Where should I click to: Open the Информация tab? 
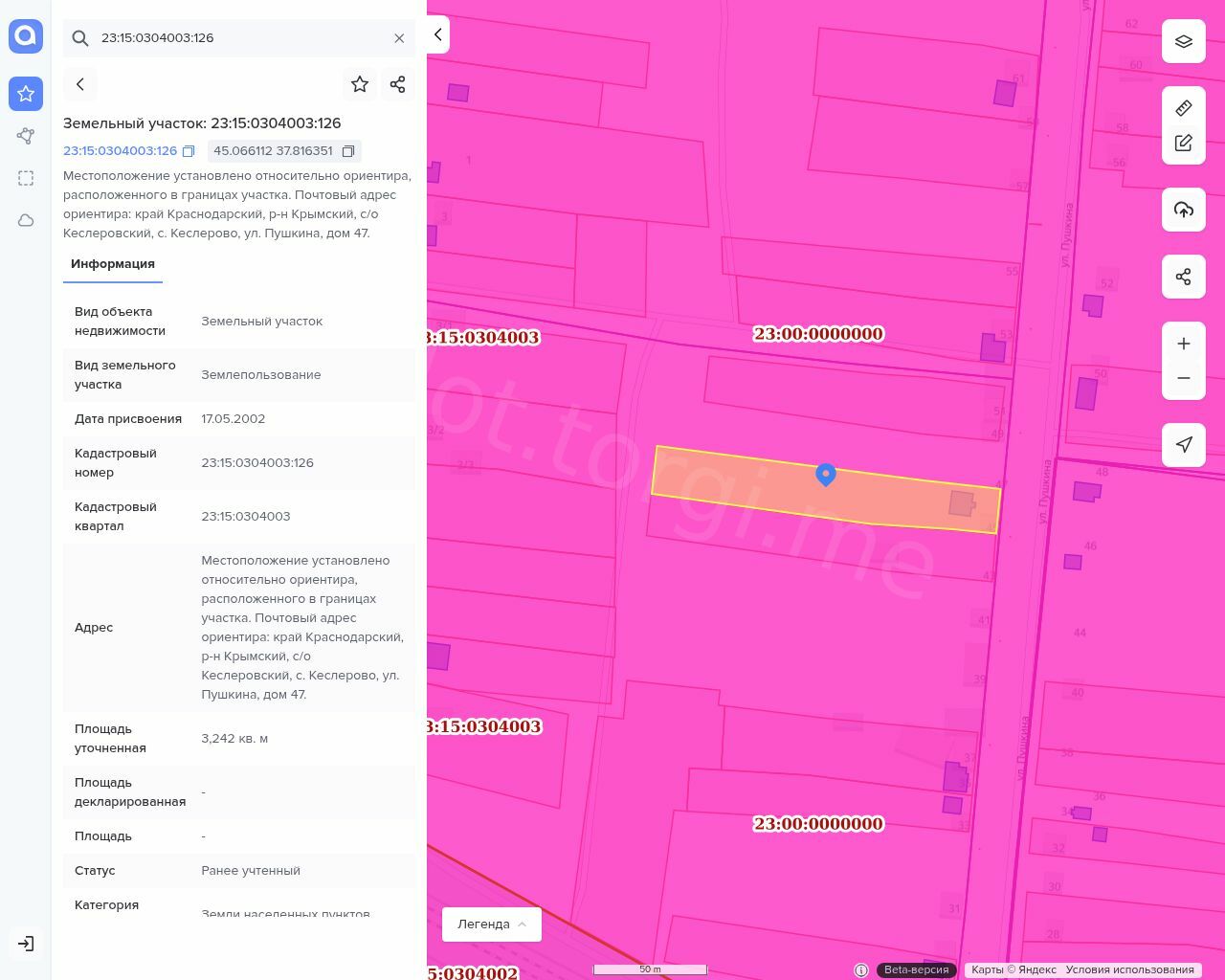point(113,264)
